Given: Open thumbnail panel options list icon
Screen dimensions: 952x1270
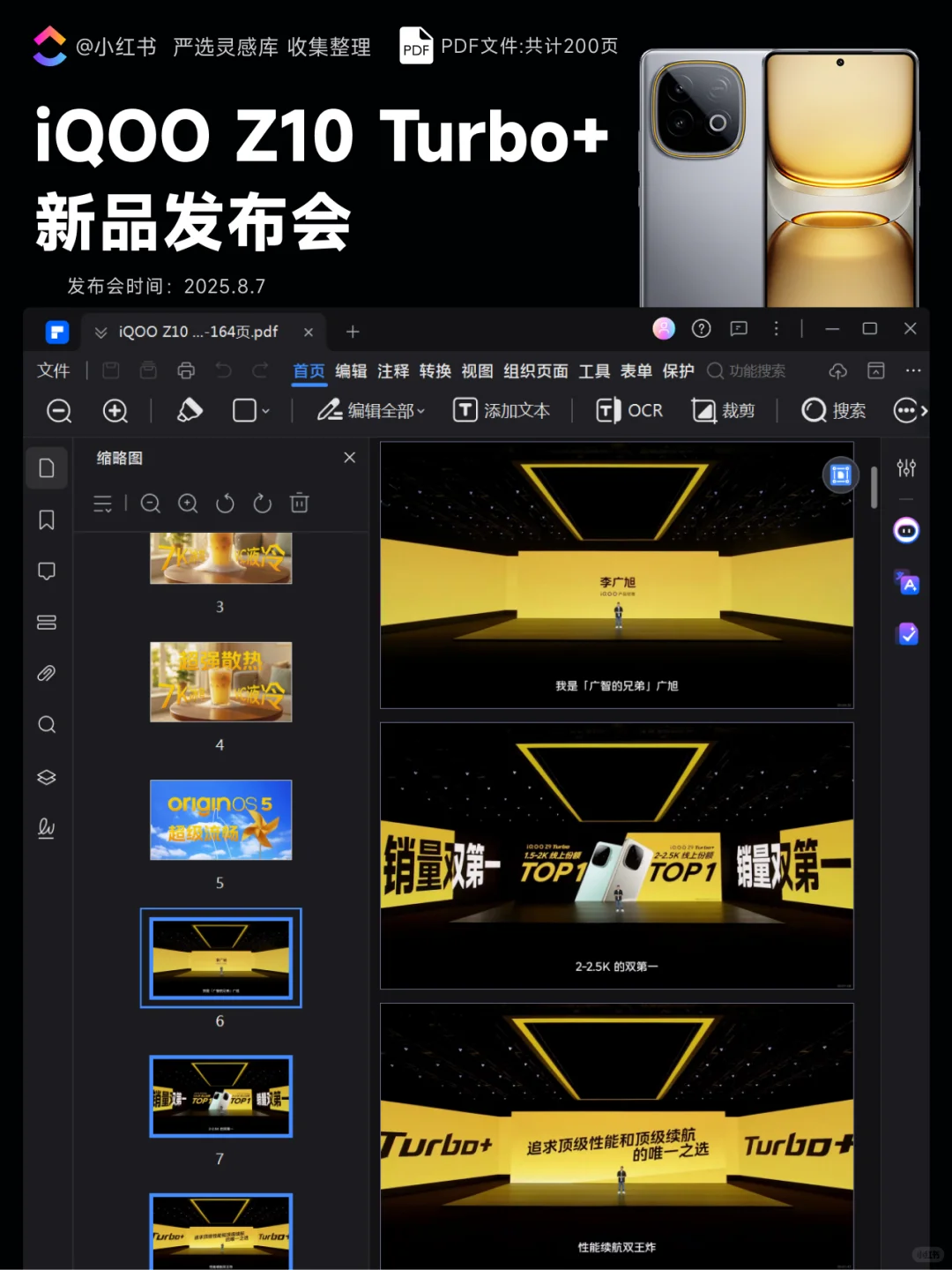Looking at the screenshot, I should [103, 503].
